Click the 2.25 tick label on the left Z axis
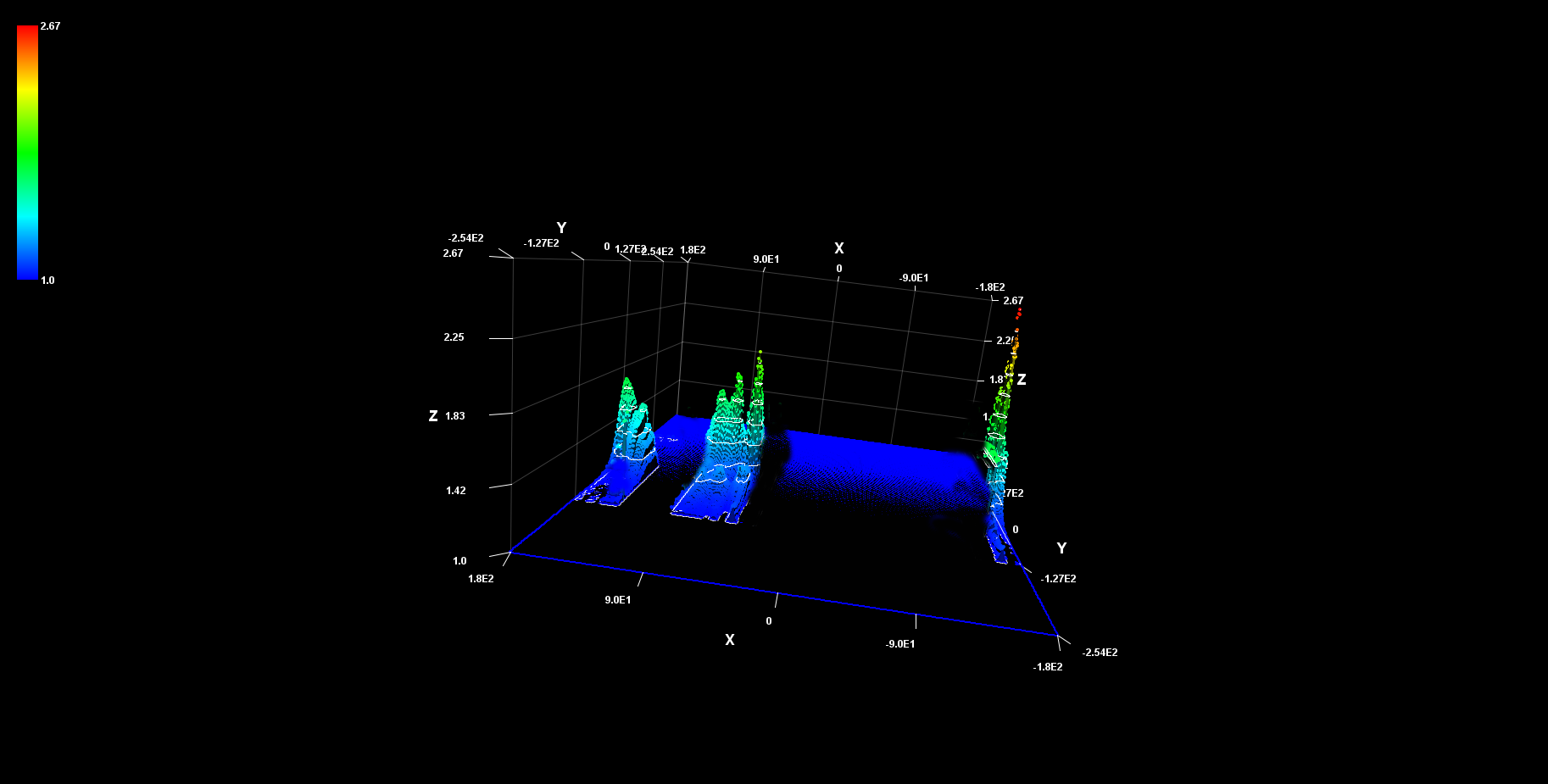Image resolution: width=1548 pixels, height=784 pixels. (x=455, y=336)
